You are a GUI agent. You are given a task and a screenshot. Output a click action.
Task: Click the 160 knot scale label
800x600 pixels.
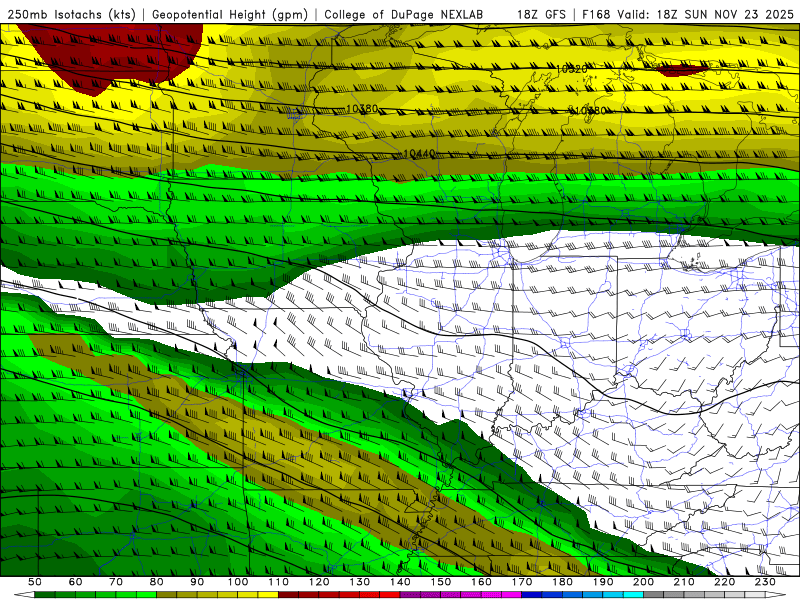coord(481,582)
